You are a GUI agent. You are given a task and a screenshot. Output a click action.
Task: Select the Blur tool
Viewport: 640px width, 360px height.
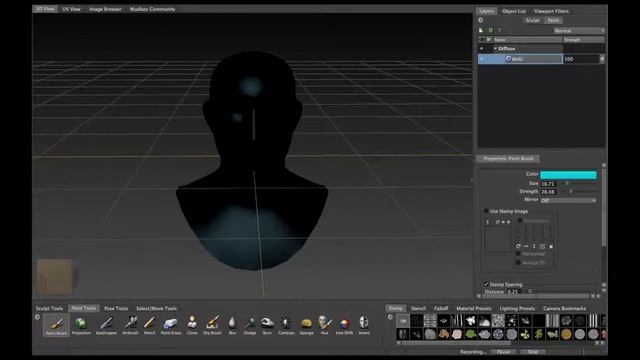[232, 325]
